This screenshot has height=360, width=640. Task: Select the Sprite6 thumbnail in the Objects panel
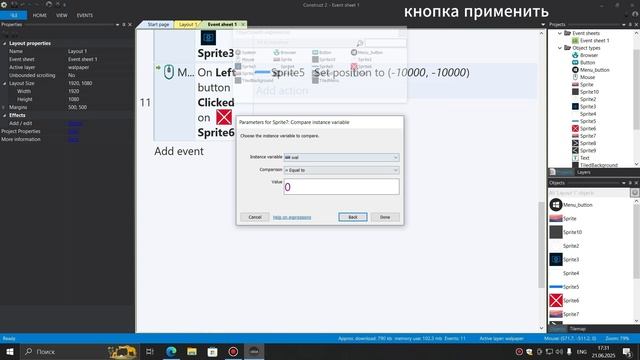tap(556, 300)
